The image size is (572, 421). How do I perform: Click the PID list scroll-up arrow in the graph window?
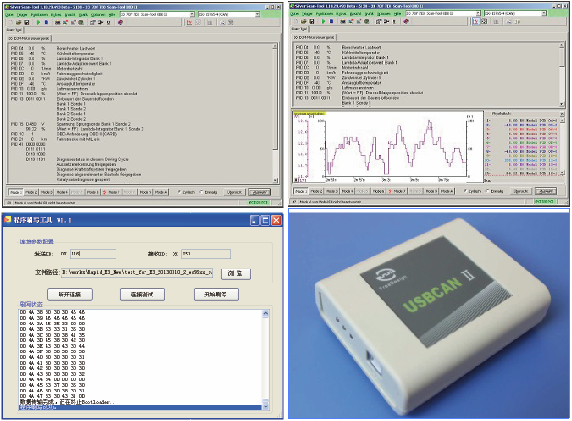click(x=561, y=46)
